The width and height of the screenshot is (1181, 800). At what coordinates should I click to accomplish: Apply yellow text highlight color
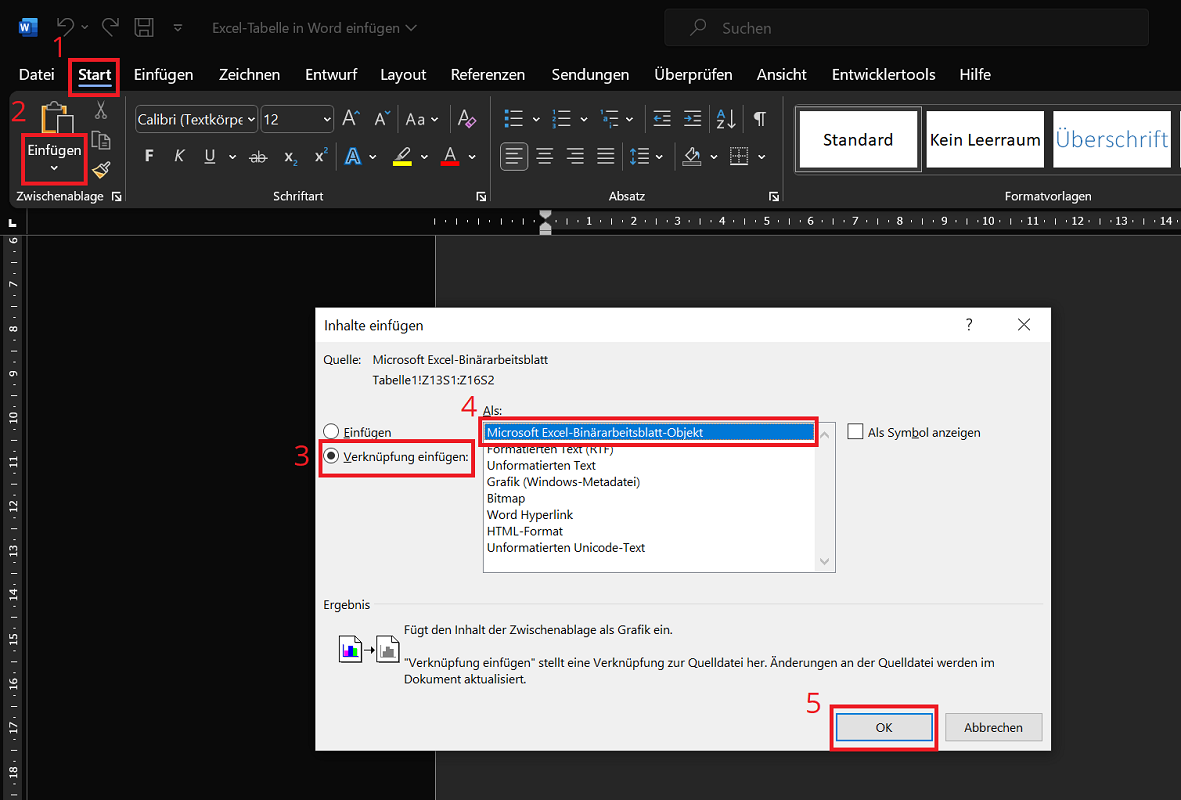pyautogui.click(x=403, y=157)
